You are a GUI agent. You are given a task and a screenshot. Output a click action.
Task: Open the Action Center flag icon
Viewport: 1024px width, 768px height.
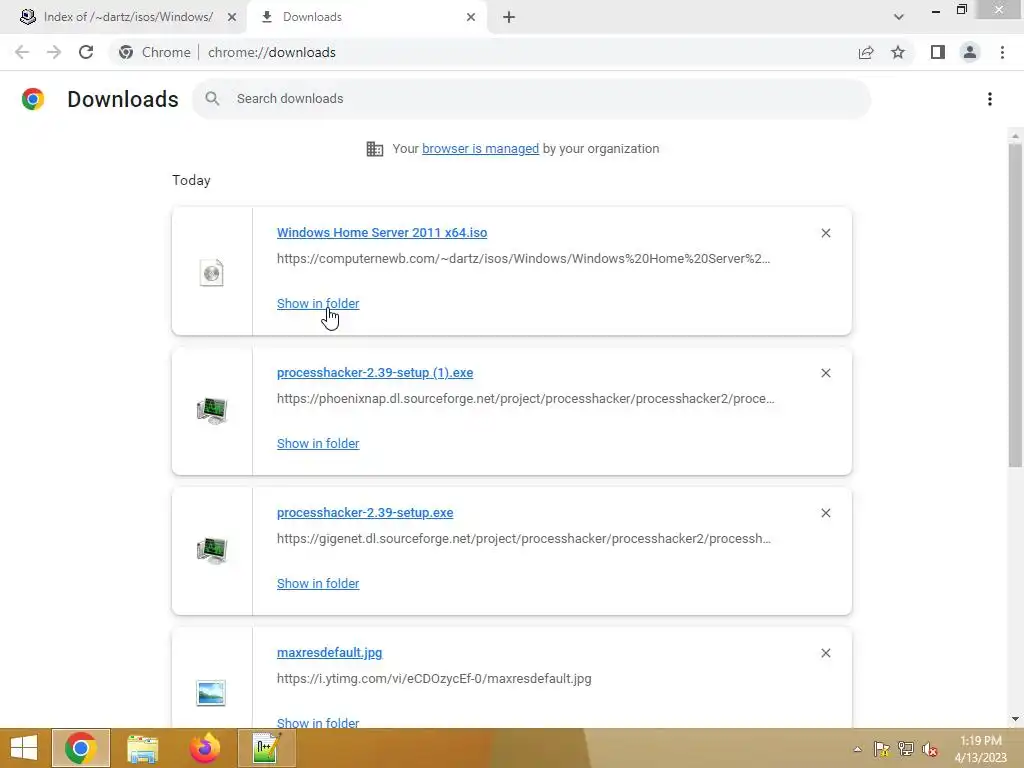pyautogui.click(x=882, y=749)
